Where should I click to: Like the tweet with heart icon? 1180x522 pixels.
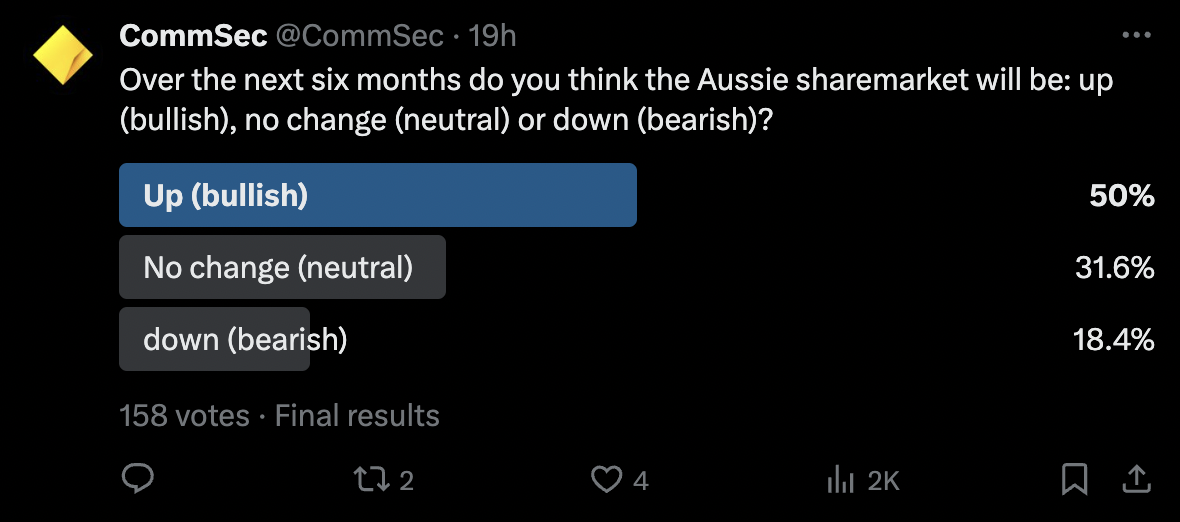coord(606,480)
